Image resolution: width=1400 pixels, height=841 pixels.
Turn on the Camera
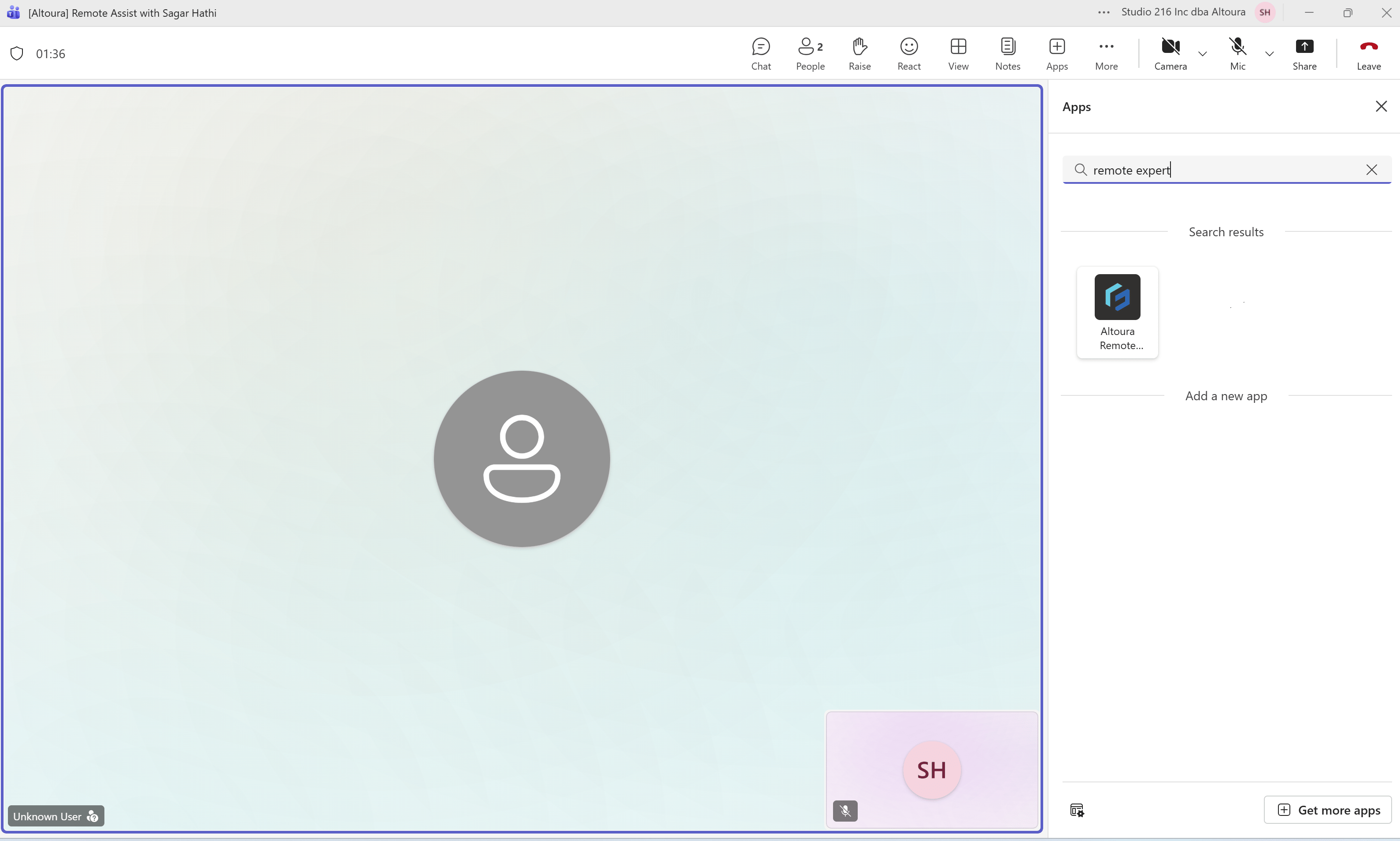pyautogui.click(x=1170, y=54)
